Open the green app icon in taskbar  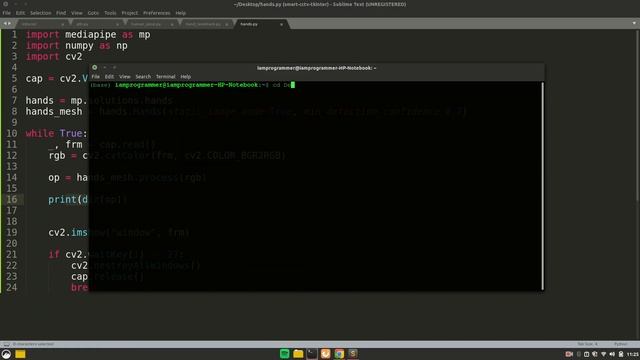[x=284, y=354]
